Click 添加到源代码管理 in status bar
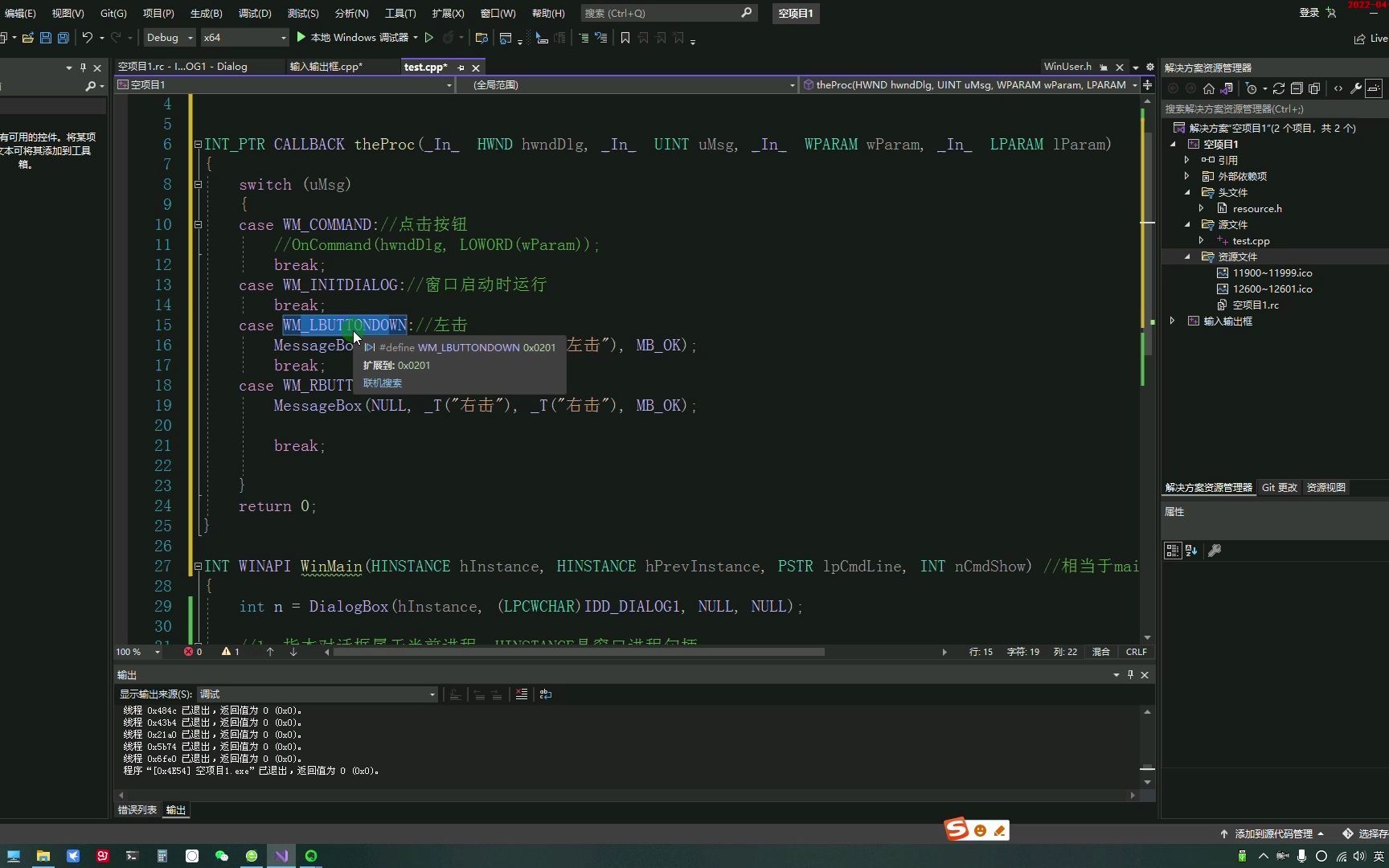This screenshot has width=1389, height=868. 1273,834
